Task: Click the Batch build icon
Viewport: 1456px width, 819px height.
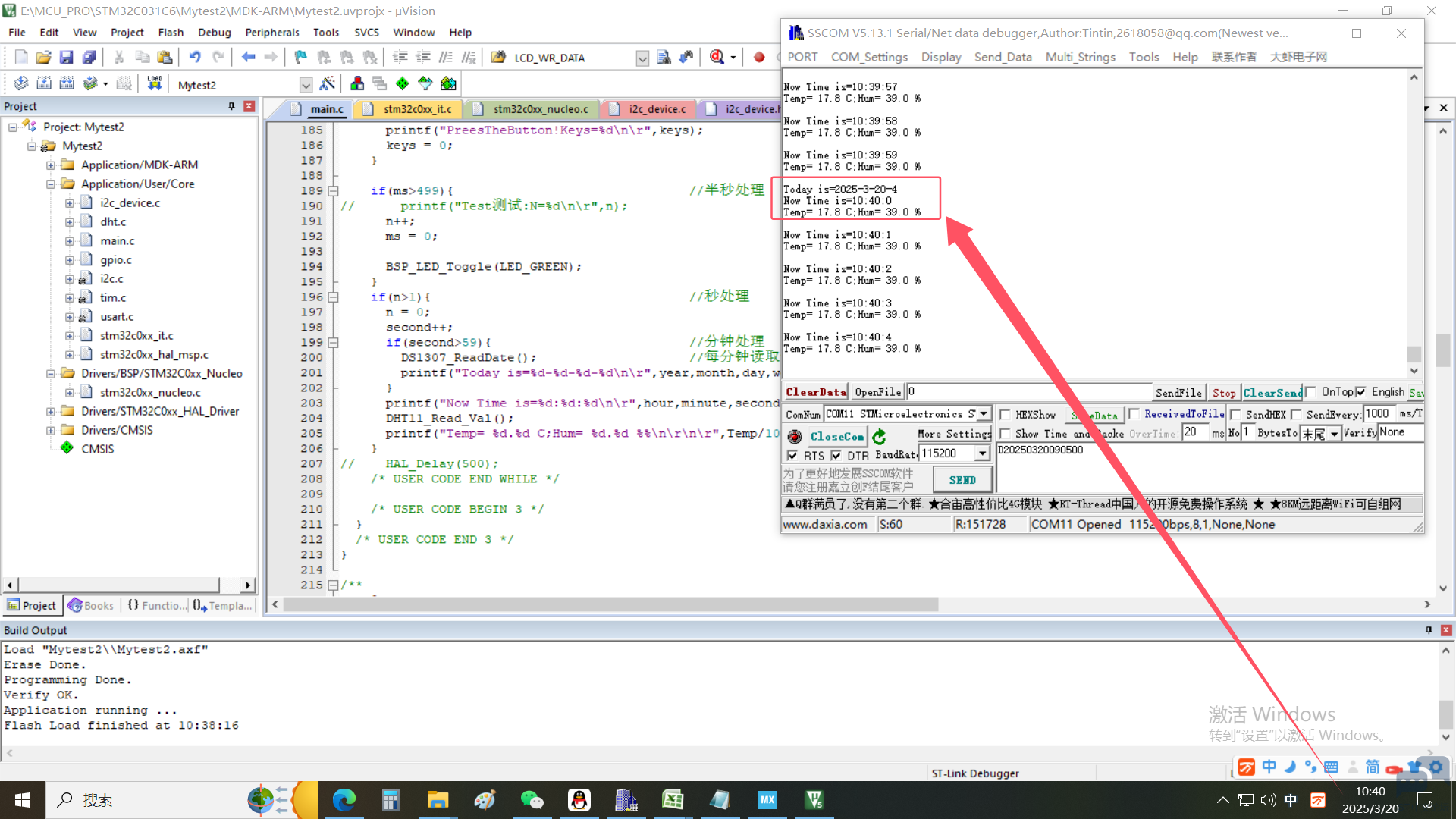Action: pyautogui.click(x=90, y=83)
